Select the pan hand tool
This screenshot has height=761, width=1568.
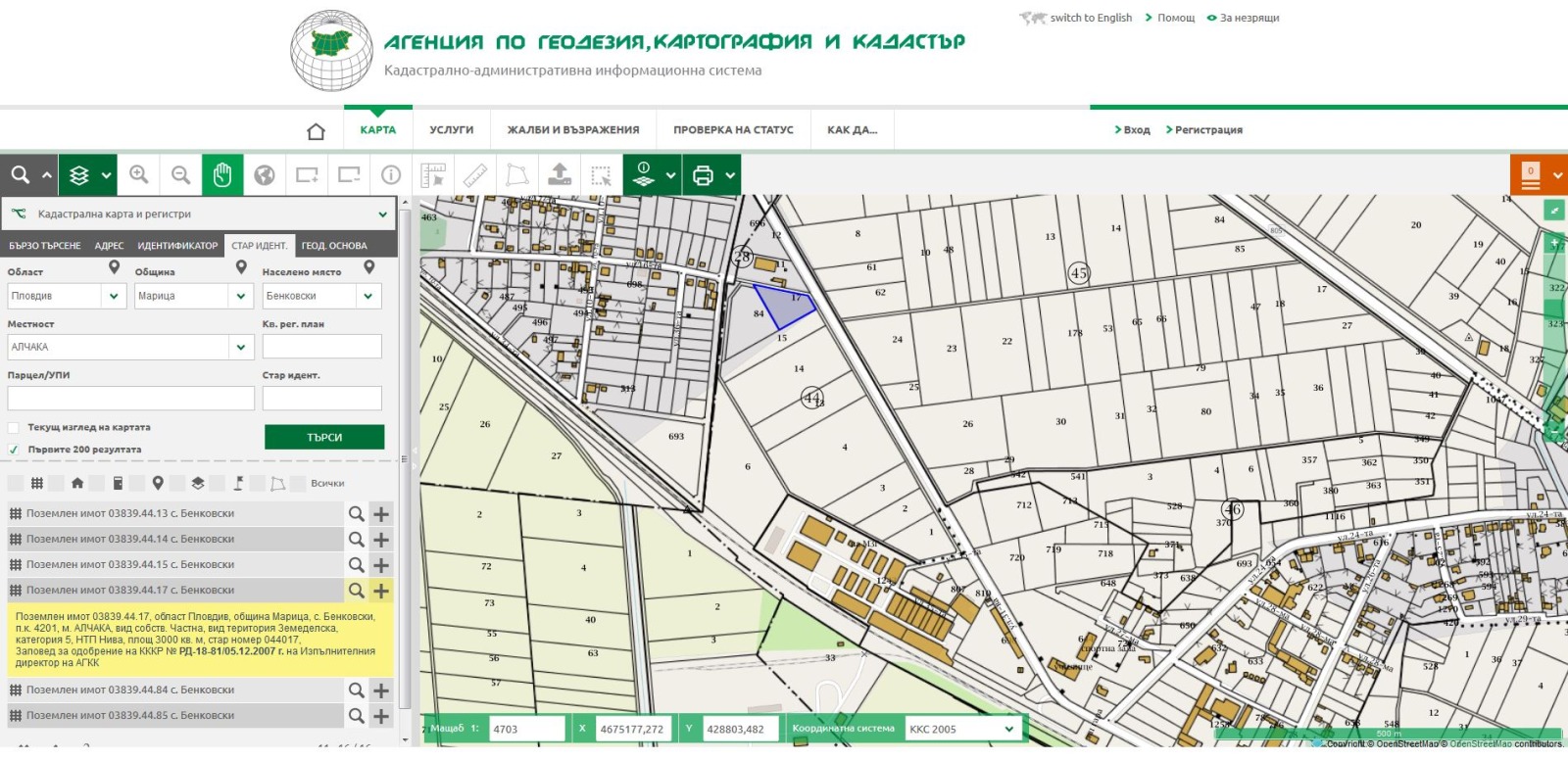(x=222, y=175)
